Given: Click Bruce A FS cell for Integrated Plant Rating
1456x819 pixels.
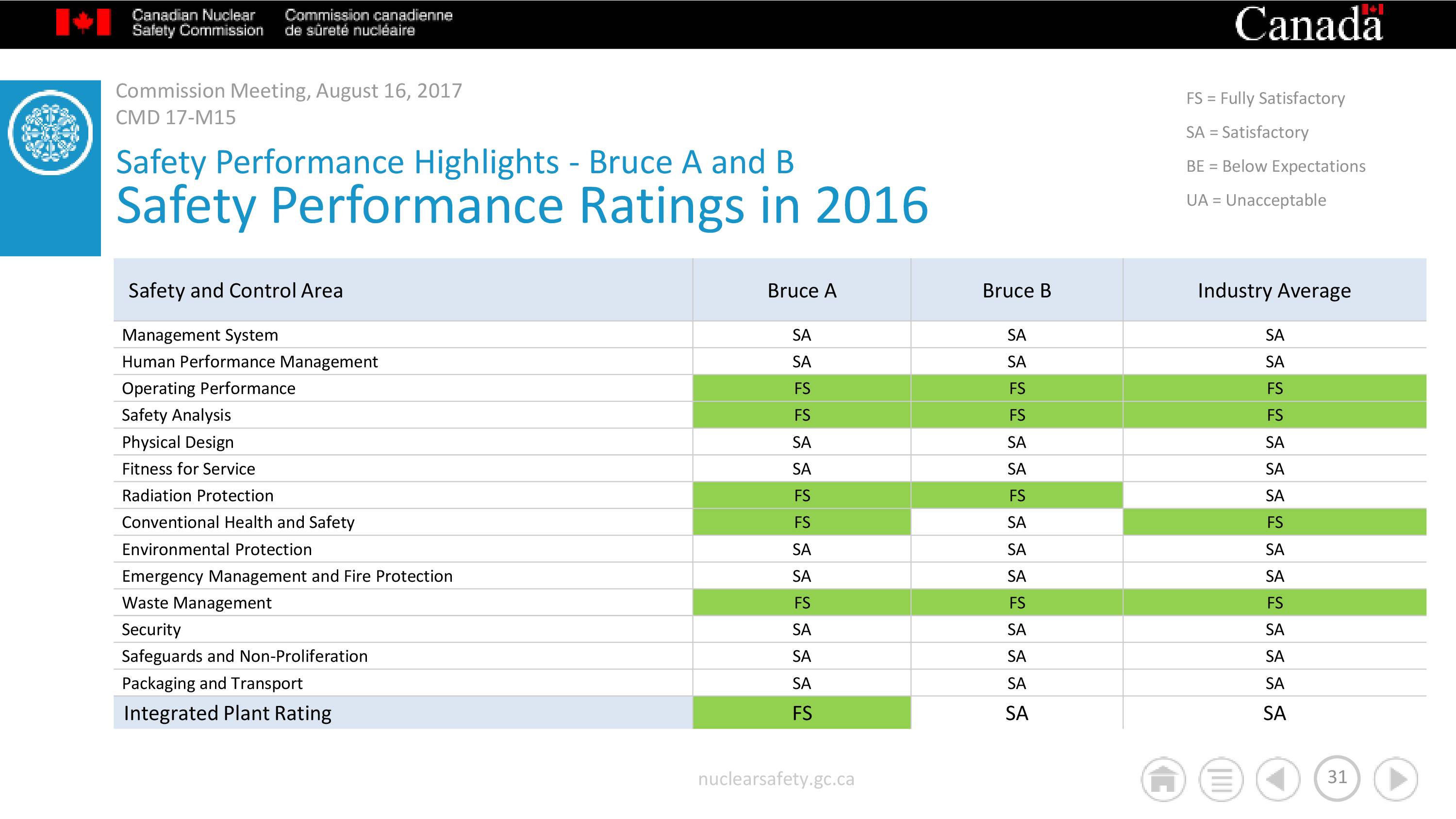Looking at the screenshot, I should point(801,713).
